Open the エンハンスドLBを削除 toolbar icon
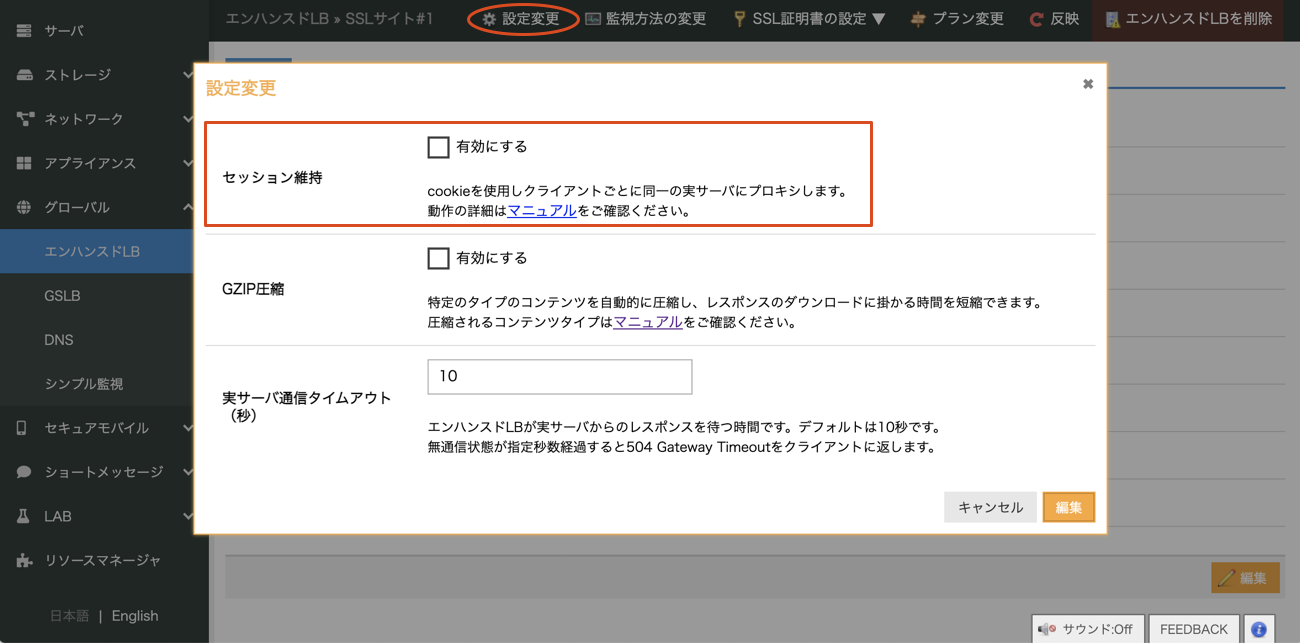Image resolution: width=1300 pixels, height=643 pixels. [x=1113, y=18]
